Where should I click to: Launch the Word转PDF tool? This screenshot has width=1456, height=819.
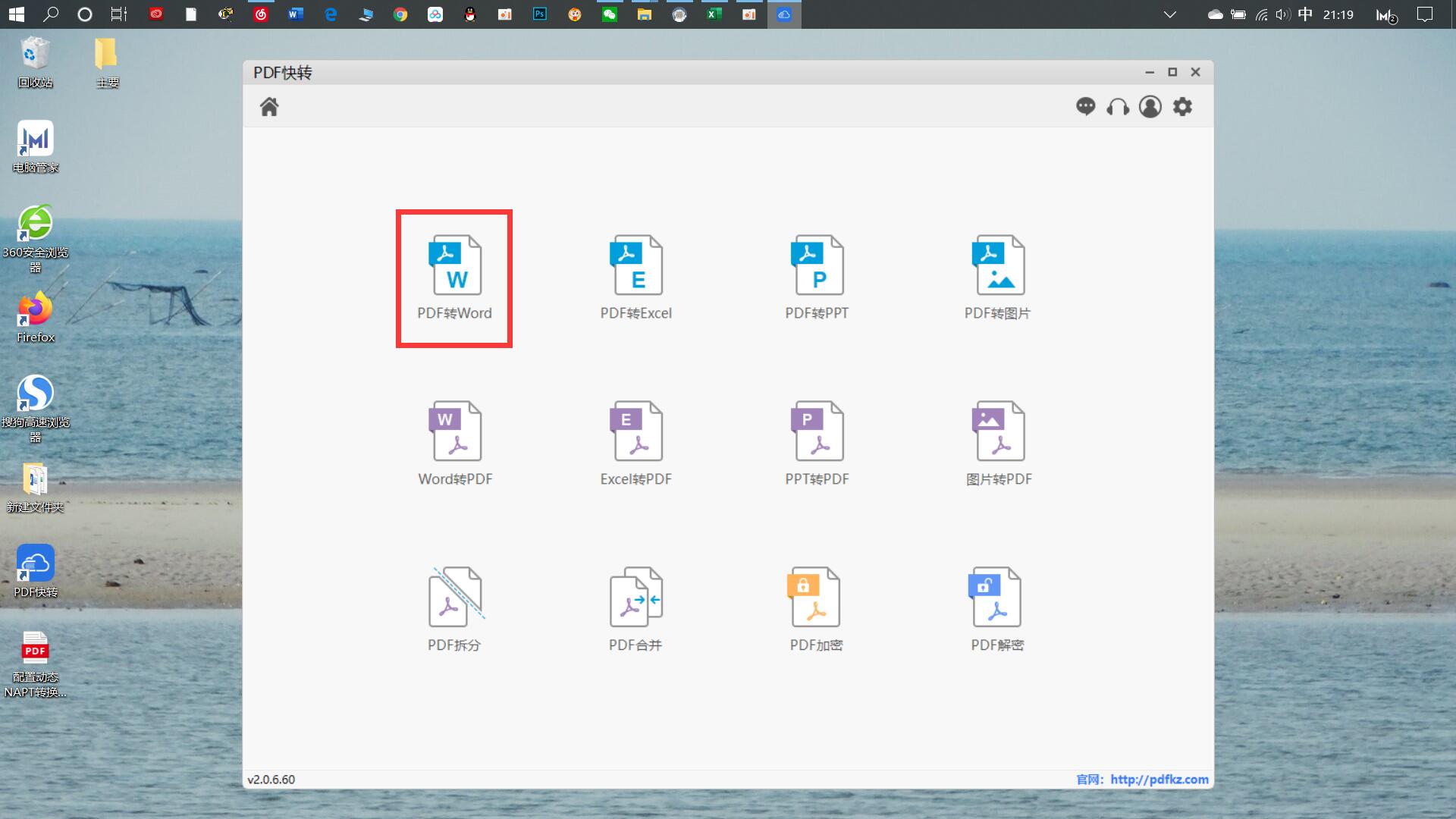455,444
